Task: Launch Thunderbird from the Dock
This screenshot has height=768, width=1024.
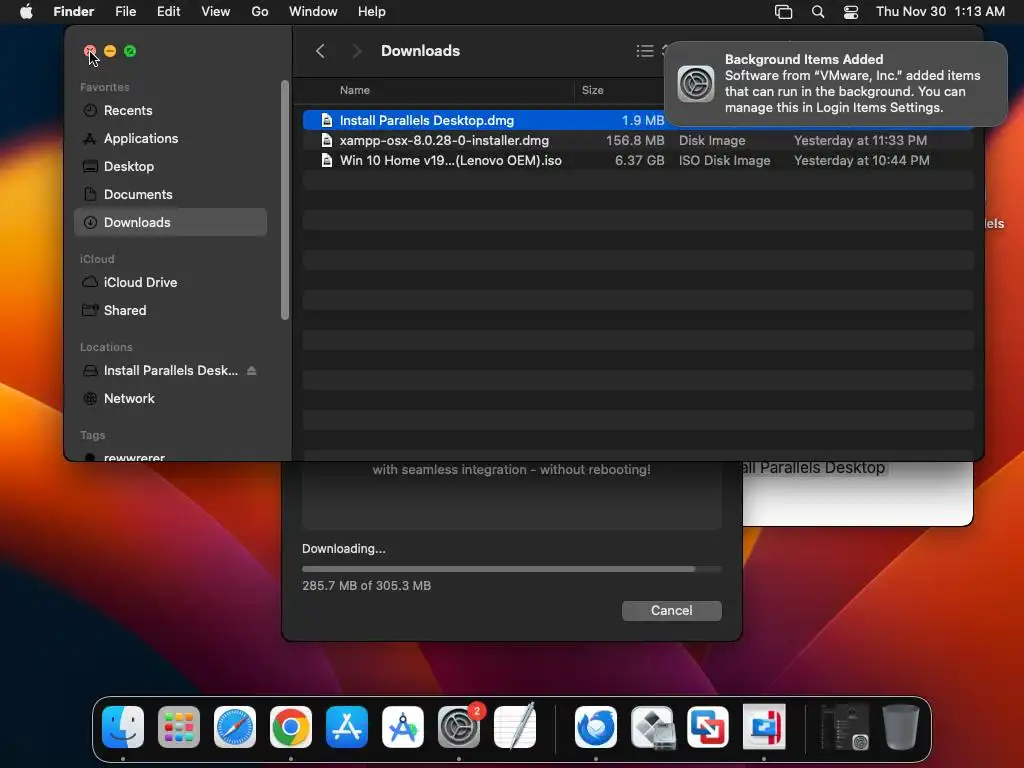Action: (596, 727)
